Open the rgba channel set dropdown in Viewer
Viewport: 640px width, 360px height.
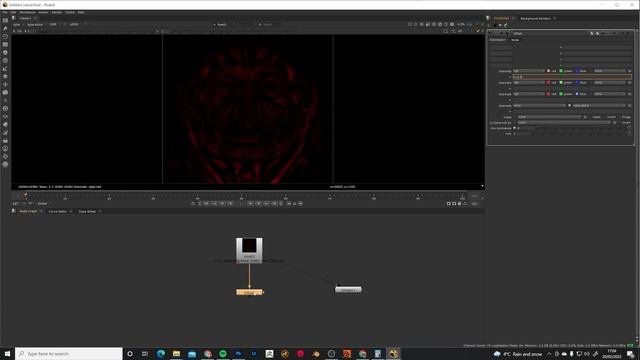click(x=18, y=24)
